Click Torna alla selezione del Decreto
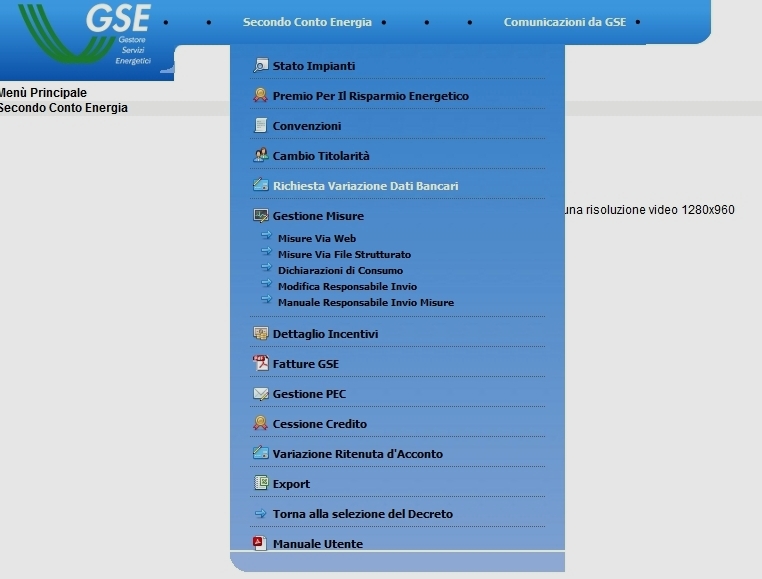Viewport: 762px width, 579px height. (363, 514)
